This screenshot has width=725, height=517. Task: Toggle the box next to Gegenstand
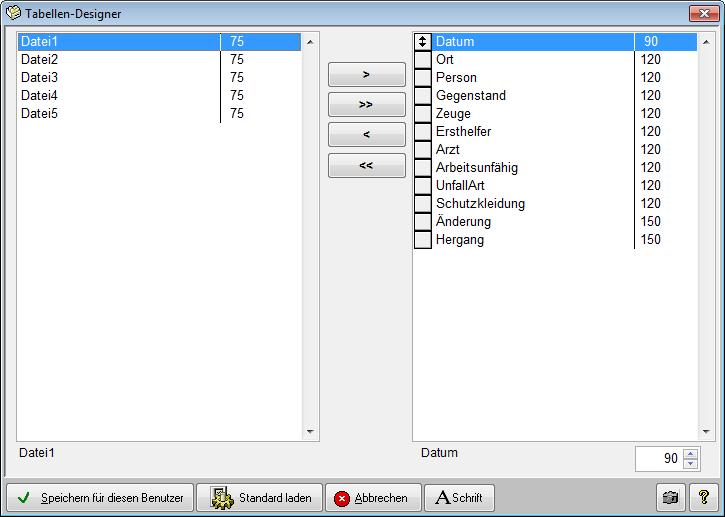423,96
